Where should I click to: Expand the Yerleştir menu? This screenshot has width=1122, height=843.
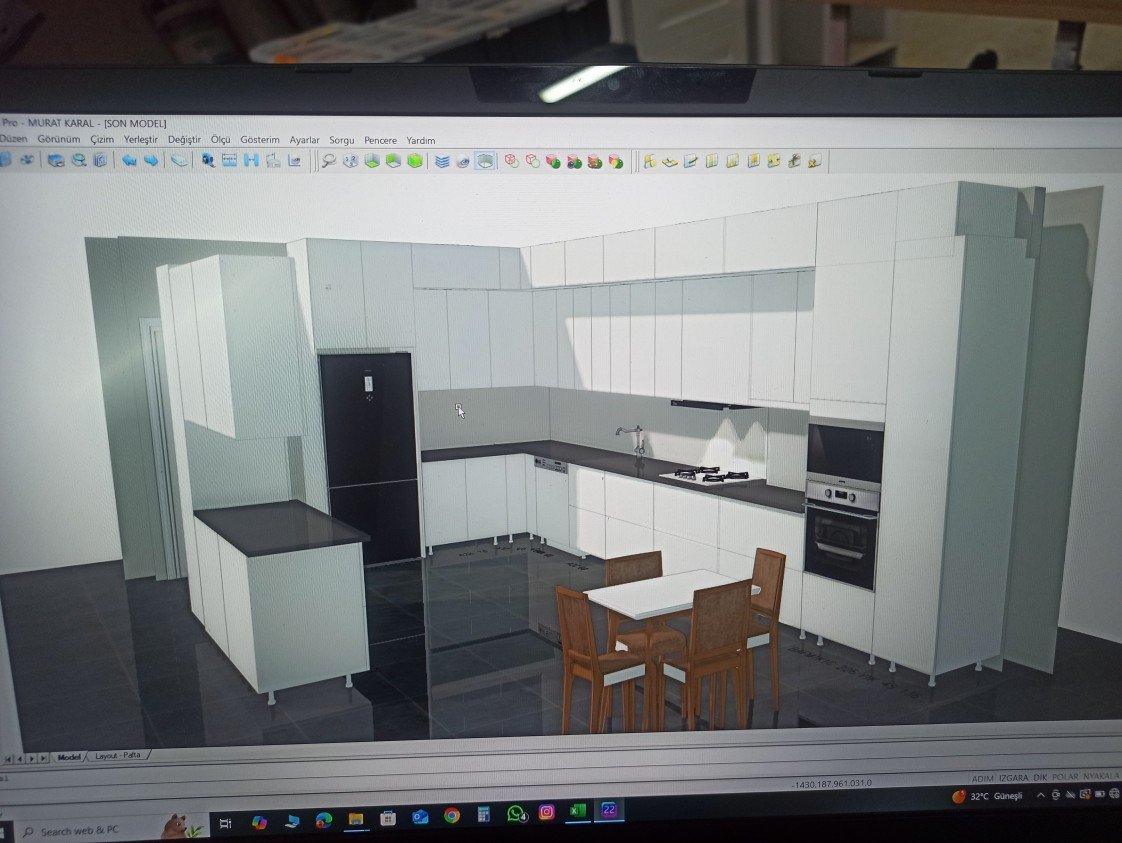141,140
